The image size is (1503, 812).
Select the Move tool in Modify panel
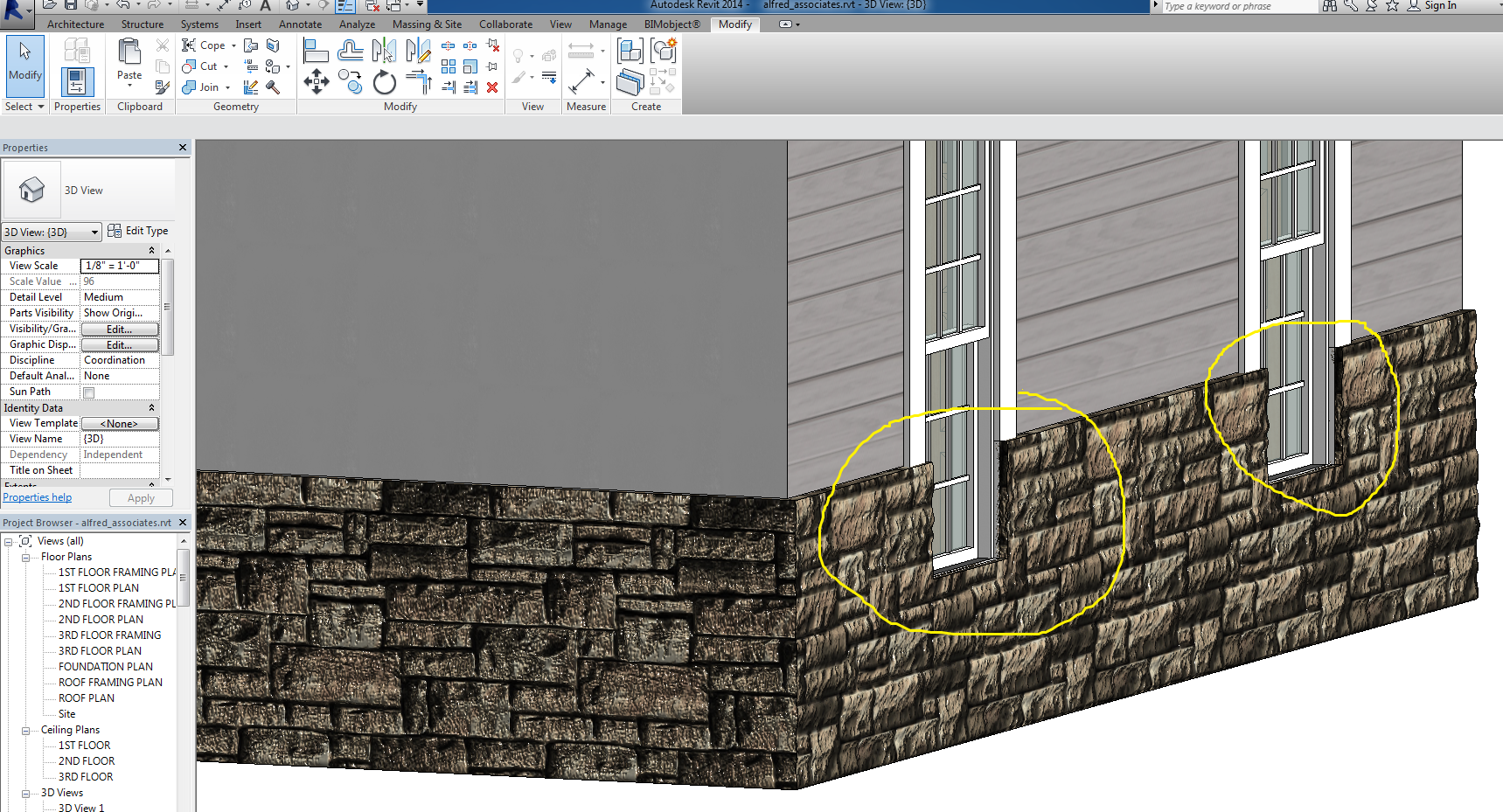point(317,81)
